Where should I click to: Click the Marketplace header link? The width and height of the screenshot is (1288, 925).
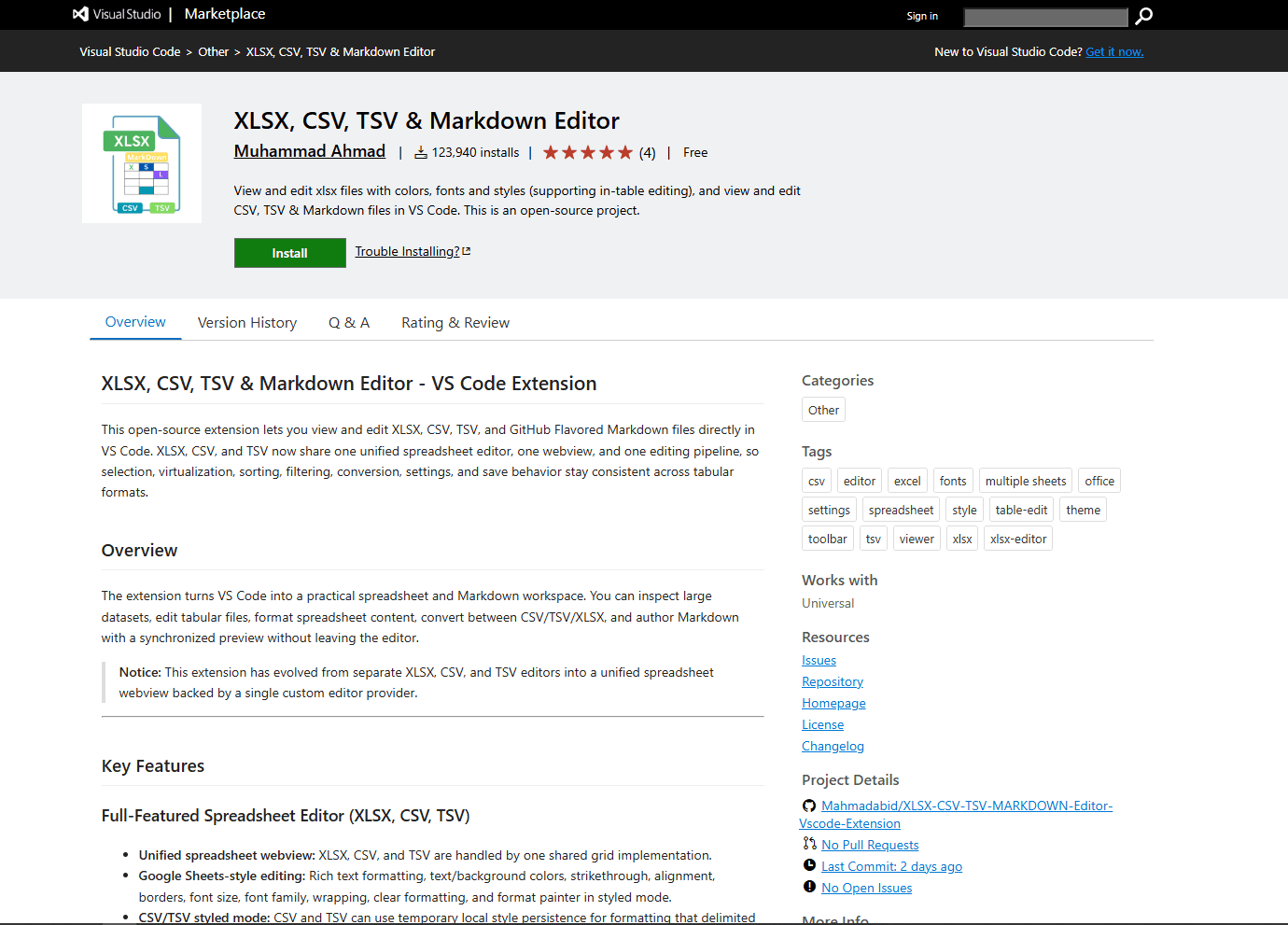(225, 14)
